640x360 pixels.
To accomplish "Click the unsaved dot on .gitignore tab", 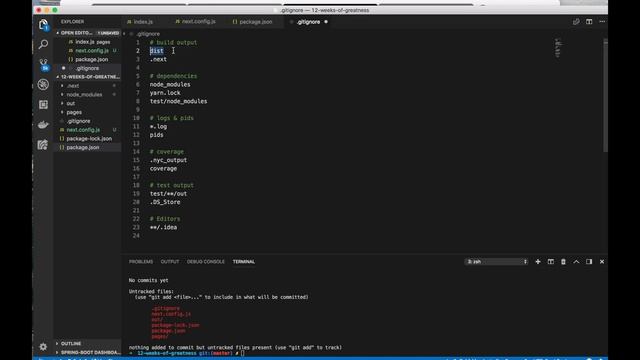I will [326, 22].
